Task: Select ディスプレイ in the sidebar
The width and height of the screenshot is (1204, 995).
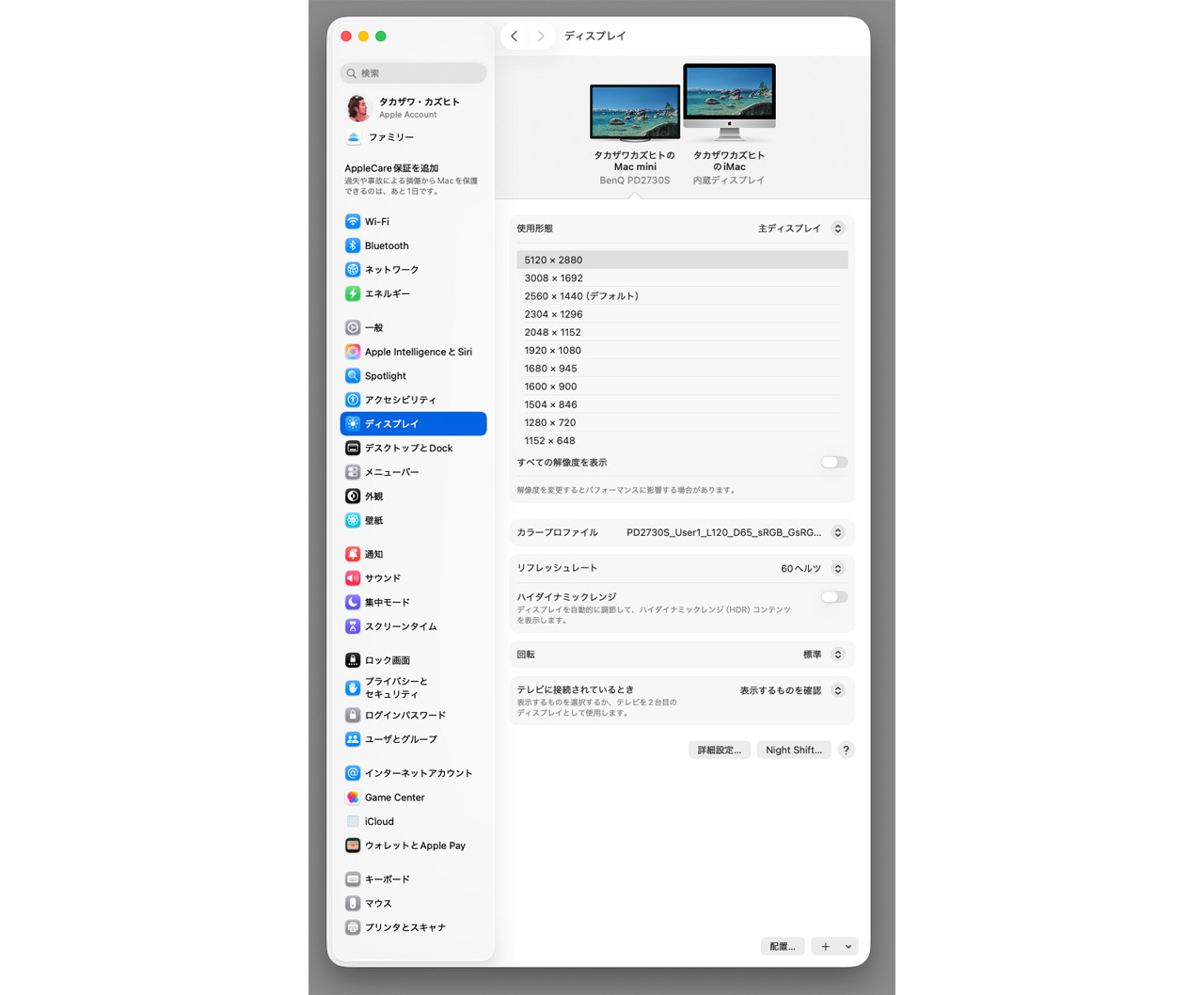Action: (413, 424)
